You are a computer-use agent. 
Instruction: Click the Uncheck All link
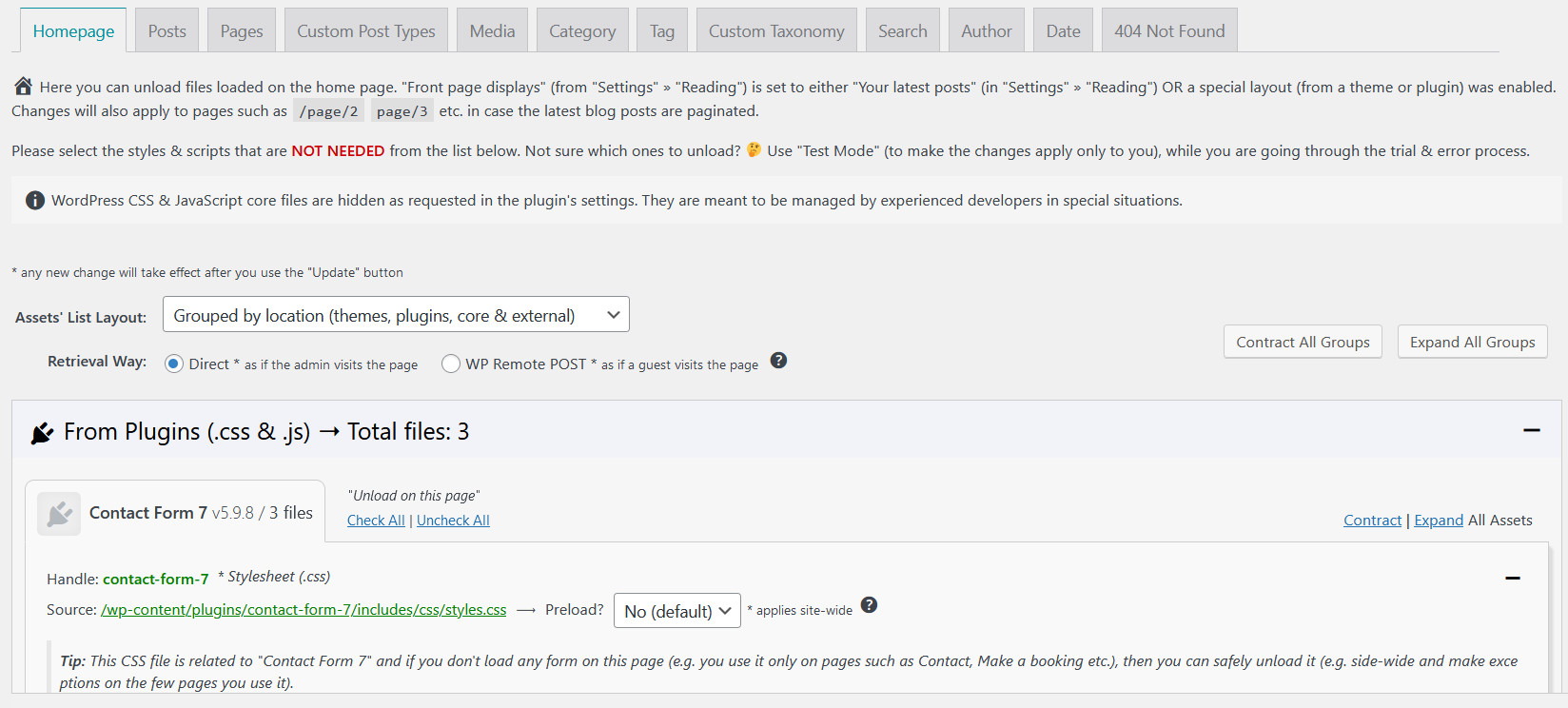[x=453, y=520]
